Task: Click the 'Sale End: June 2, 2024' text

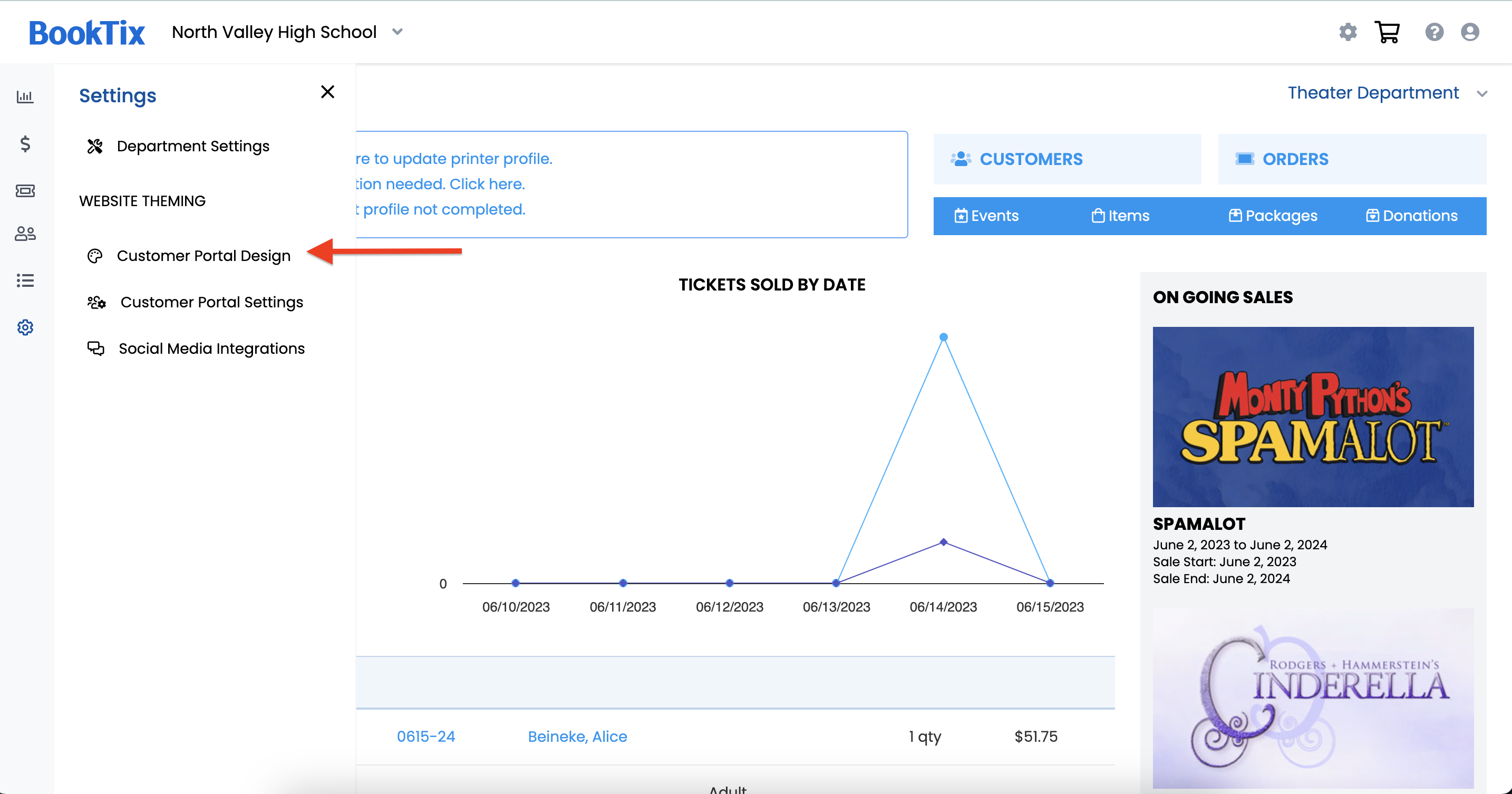Action: pos(1221,578)
